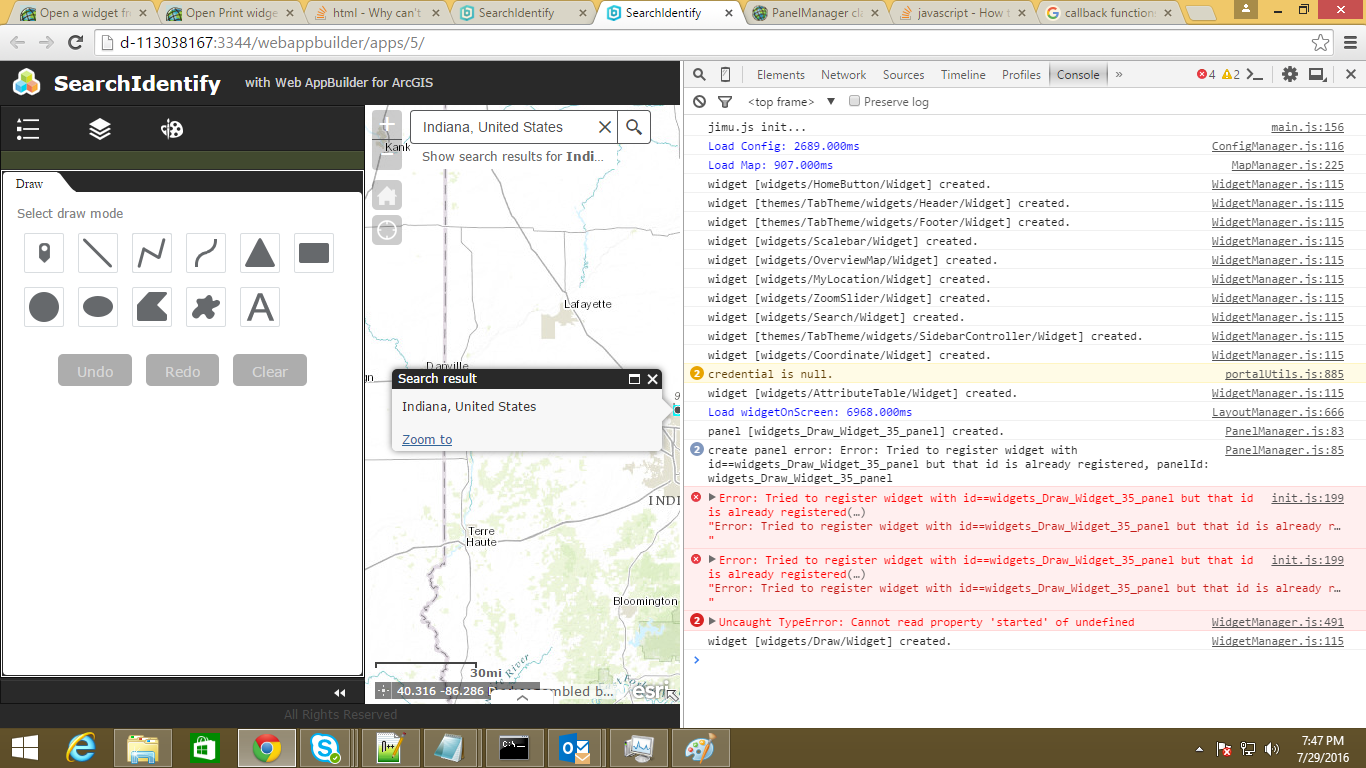
Task: Click the Indiana, United States search box
Action: (503, 127)
